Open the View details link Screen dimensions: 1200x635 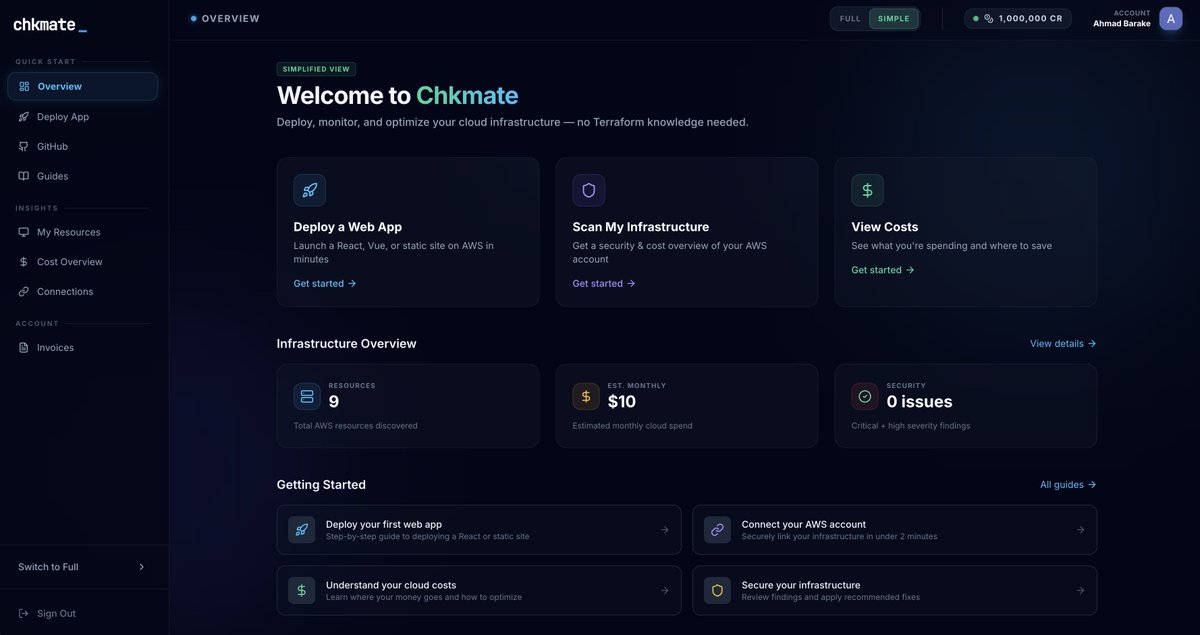coord(1063,343)
